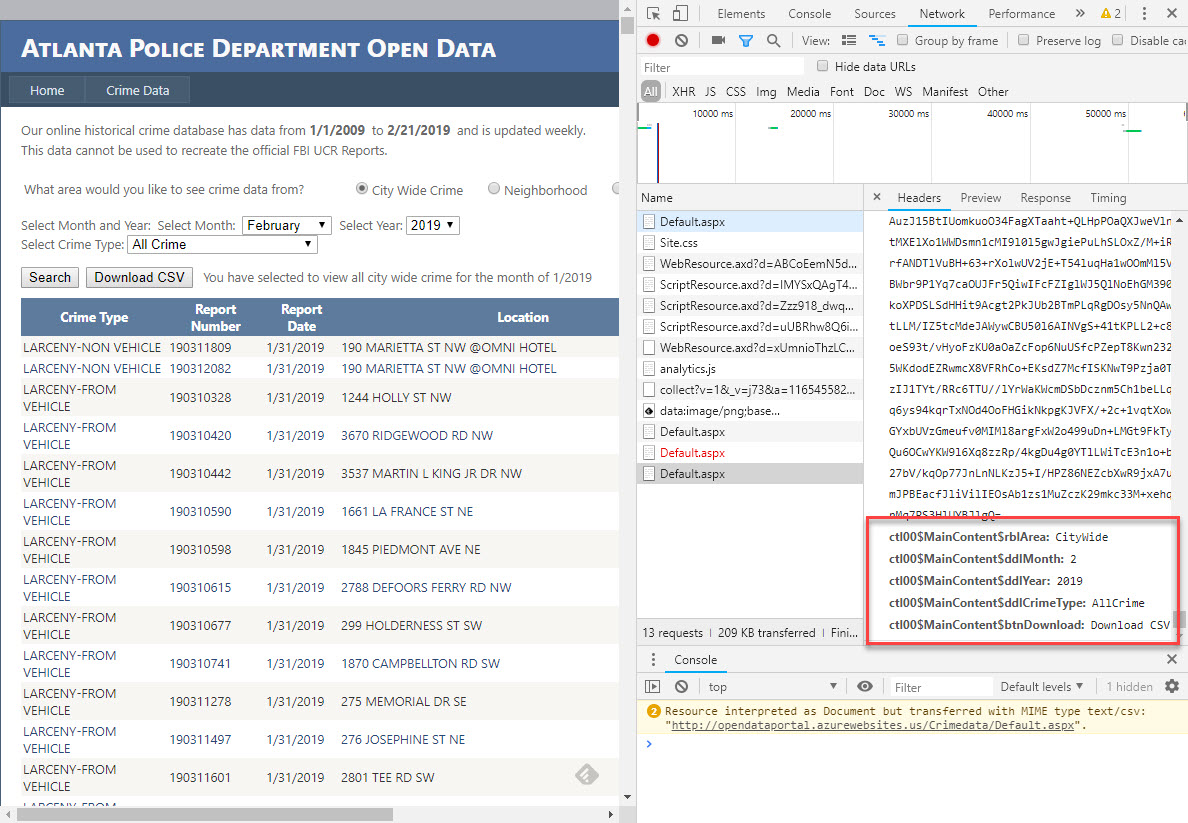Toggle the network filter funnel icon
The image size is (1188, 823).
click(x=745, y=41)
